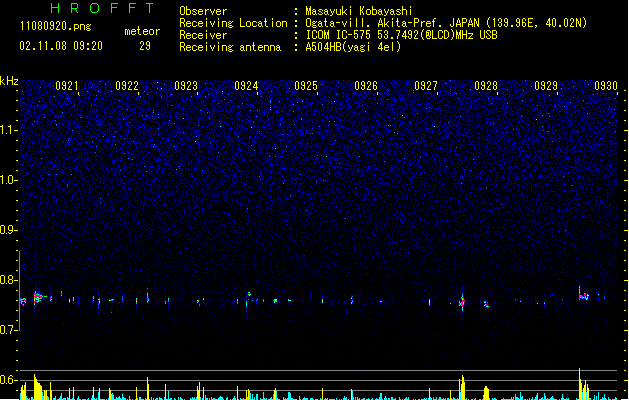Viewport: 629px width, 400px height.
Task: Click the bright meteor echo just before 0928
Action: (x=462, y=301)
